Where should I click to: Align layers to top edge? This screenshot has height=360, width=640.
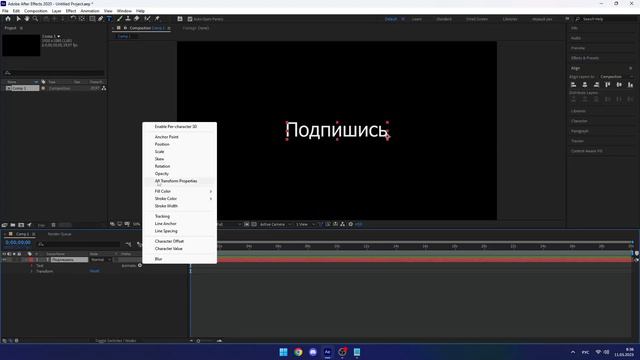[x=608, y=84]
